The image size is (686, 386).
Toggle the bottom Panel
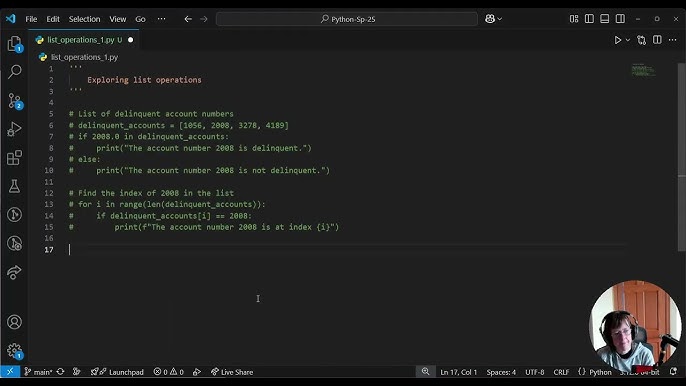605,19
